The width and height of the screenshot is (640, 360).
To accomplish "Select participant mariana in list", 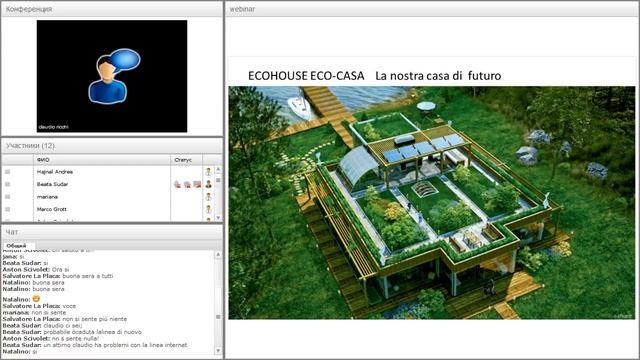I will [47, 197].
